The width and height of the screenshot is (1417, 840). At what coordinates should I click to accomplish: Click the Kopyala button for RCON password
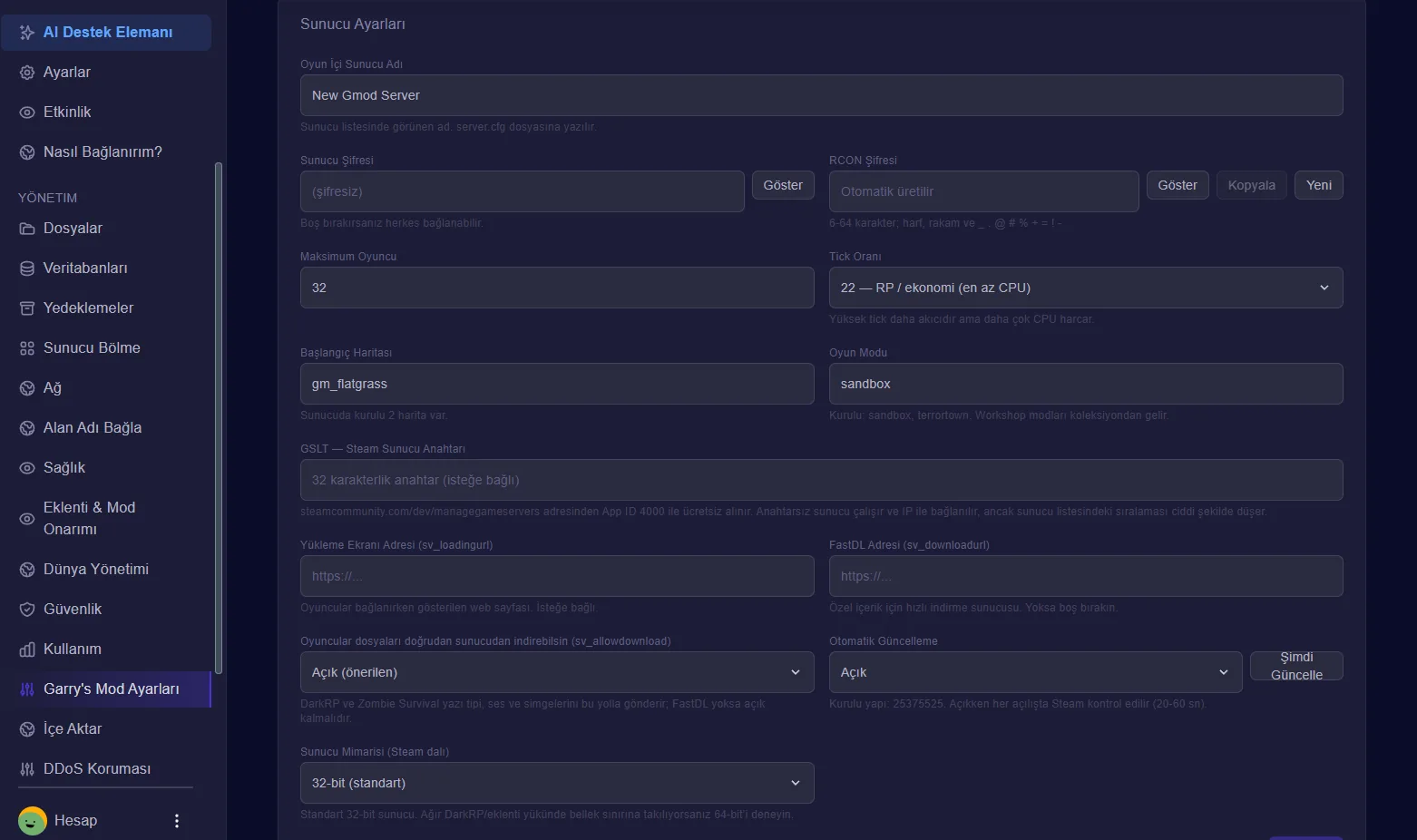(1252, 185)
